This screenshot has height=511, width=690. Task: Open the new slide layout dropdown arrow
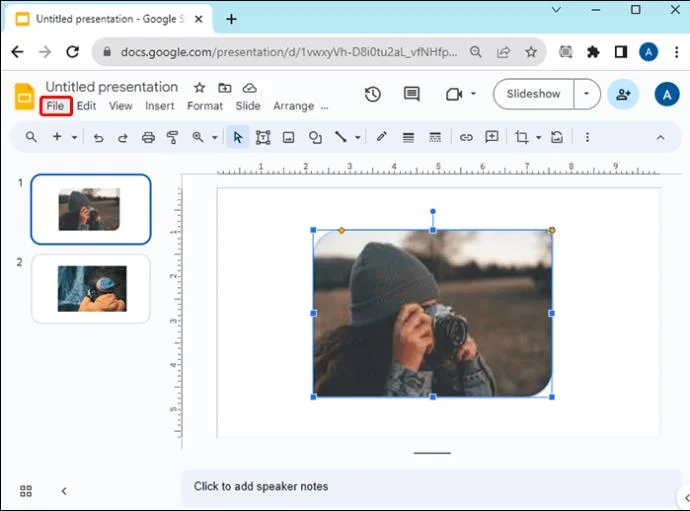coord(75,137)
